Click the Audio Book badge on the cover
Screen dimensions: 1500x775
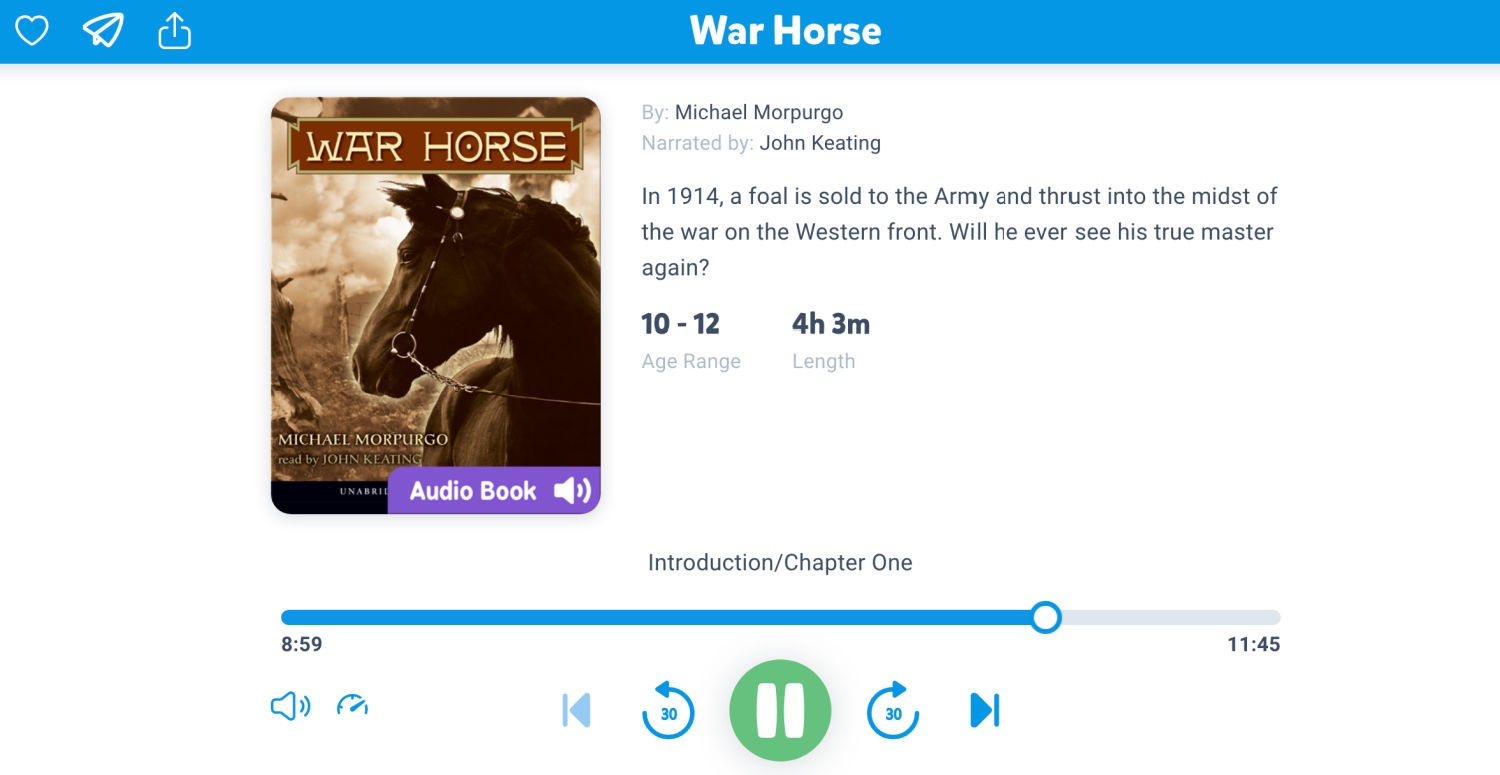tap(494, 490)
